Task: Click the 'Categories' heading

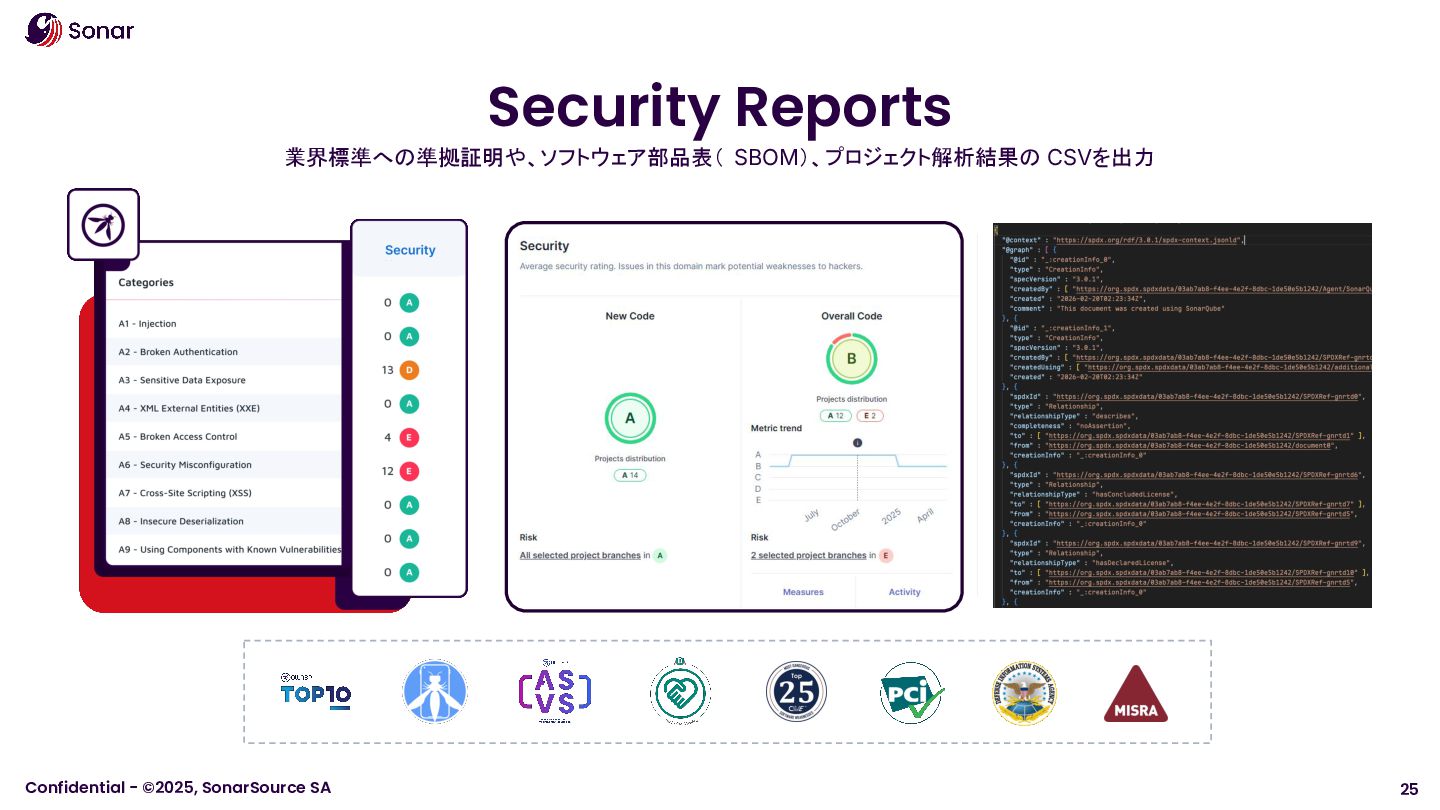Action: coord(146,282)
